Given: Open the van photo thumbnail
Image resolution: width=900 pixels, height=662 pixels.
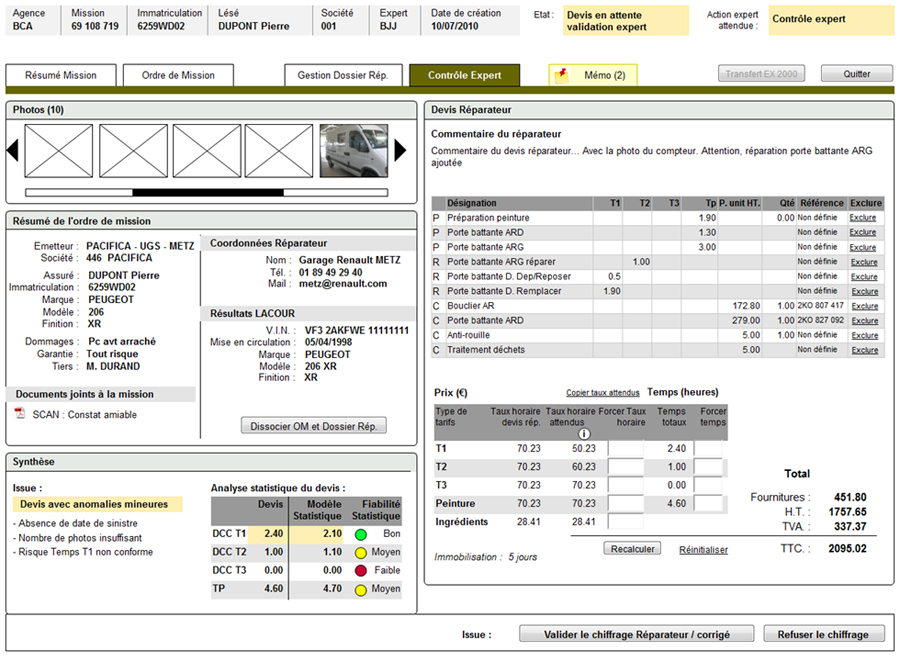Looking at the screenshot, I should pyautogui.click(x=353, y=150).
